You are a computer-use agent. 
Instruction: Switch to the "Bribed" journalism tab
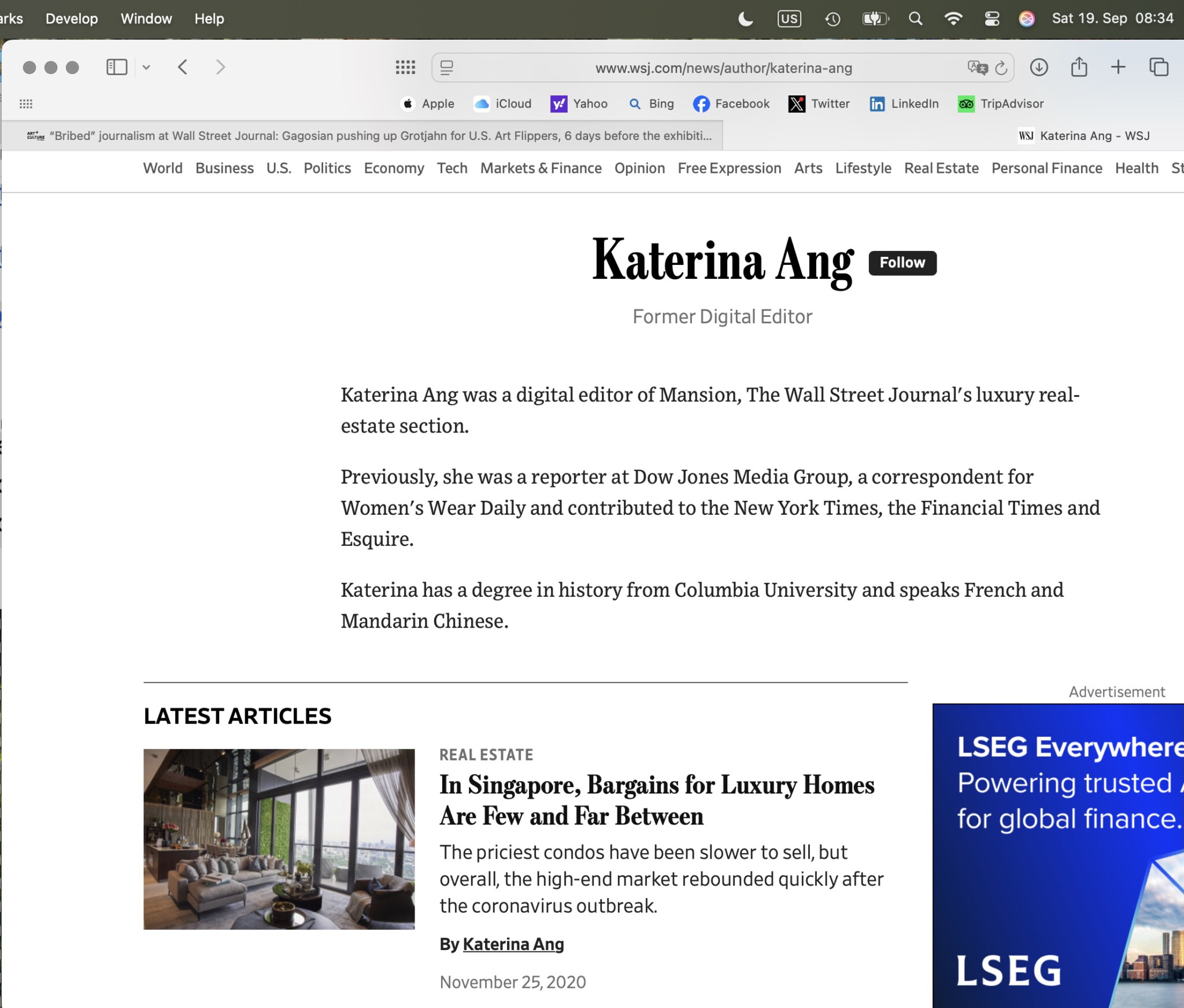(x=362, y=135)
